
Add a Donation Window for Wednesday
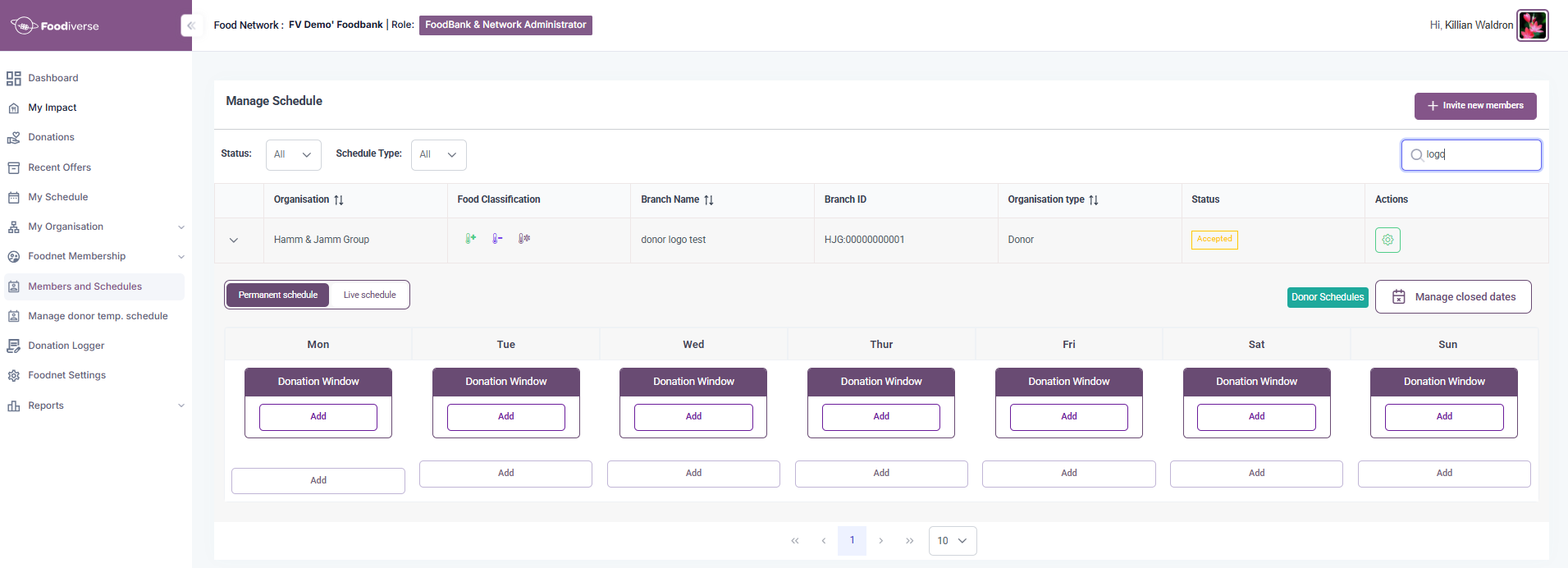(693, 417)
